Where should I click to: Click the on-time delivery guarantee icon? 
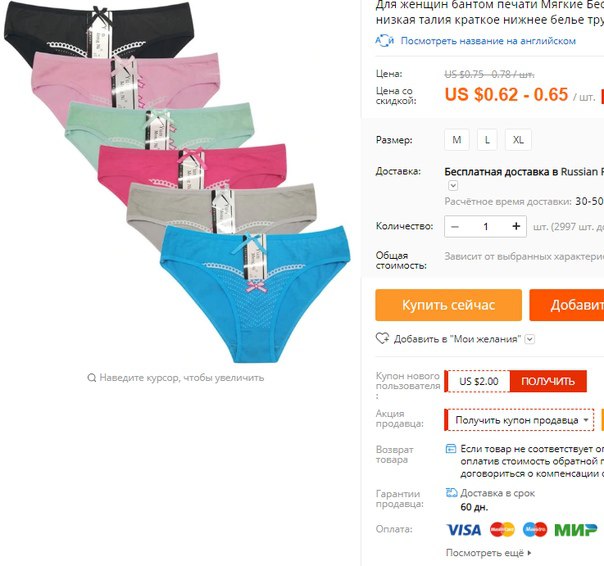point(451,493)
